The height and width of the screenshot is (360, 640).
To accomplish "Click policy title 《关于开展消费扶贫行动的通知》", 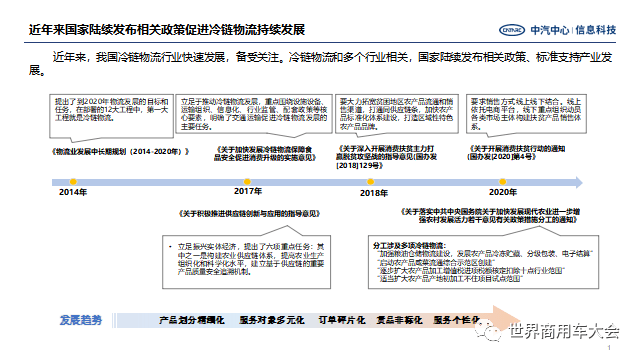I will click(x=516, y=153).
